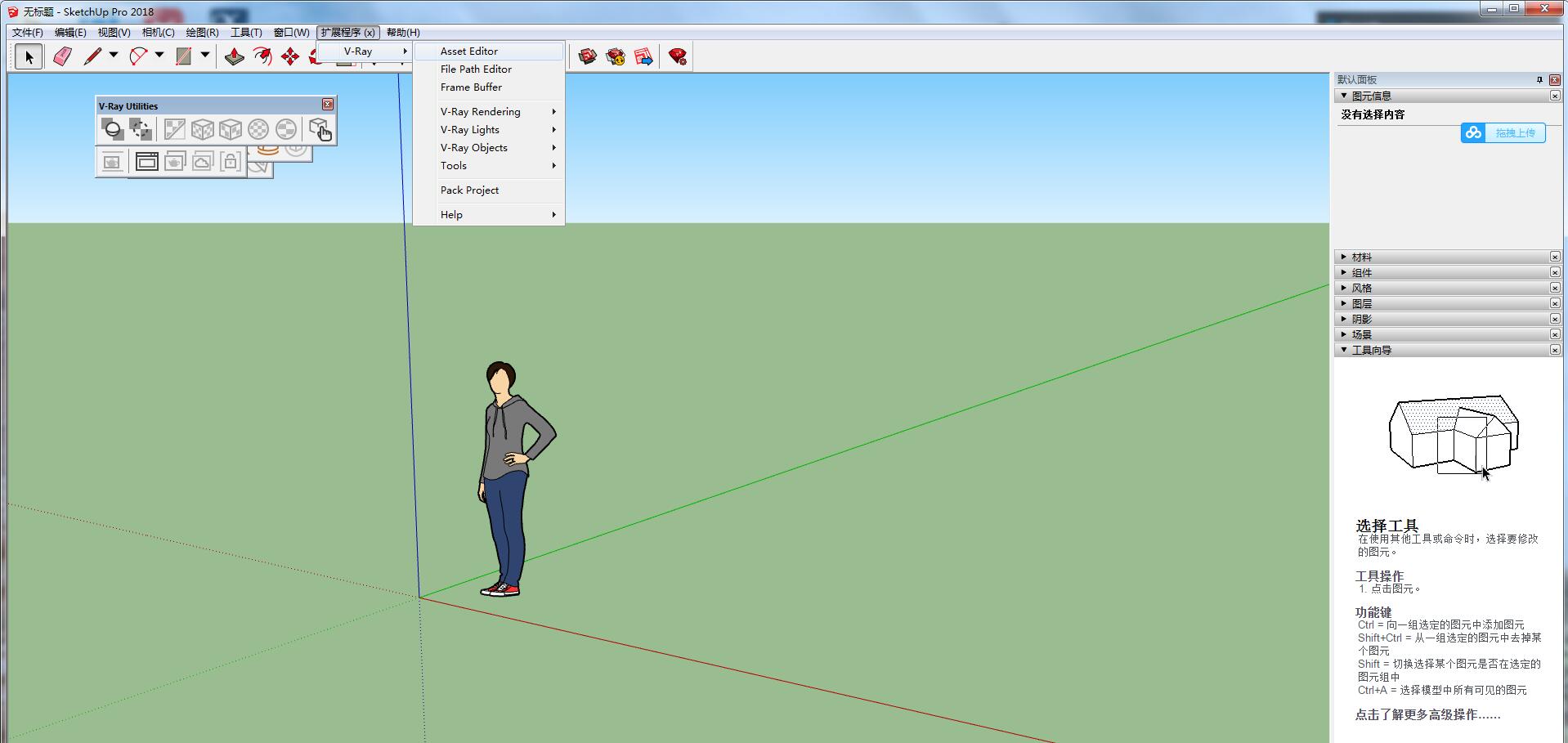This screenshot has height=743, width=1568.
Task: Click the 拖拽上传 upload button
Action: pos(1503,132)
